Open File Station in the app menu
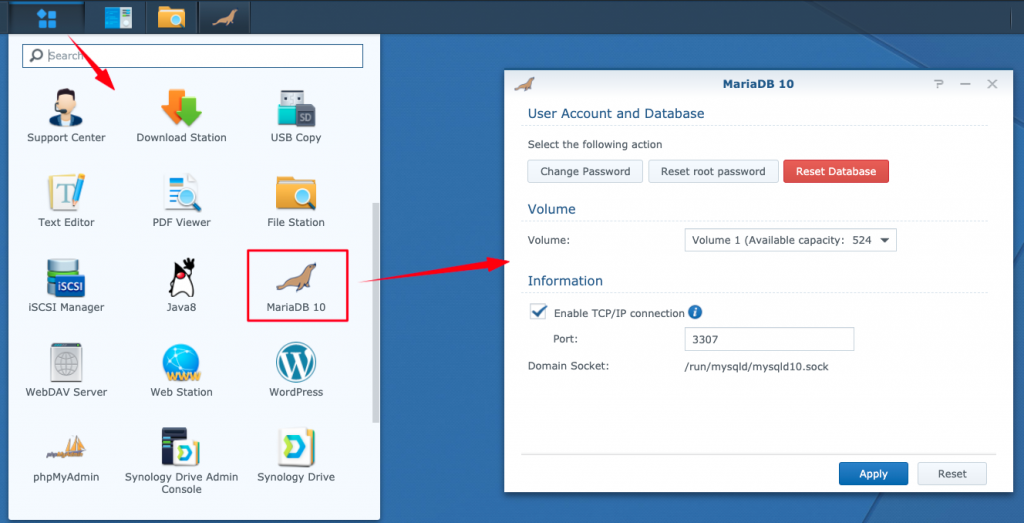Image resolution: width=1024 pixels, height=523 pixels. [x=296, y=200]
